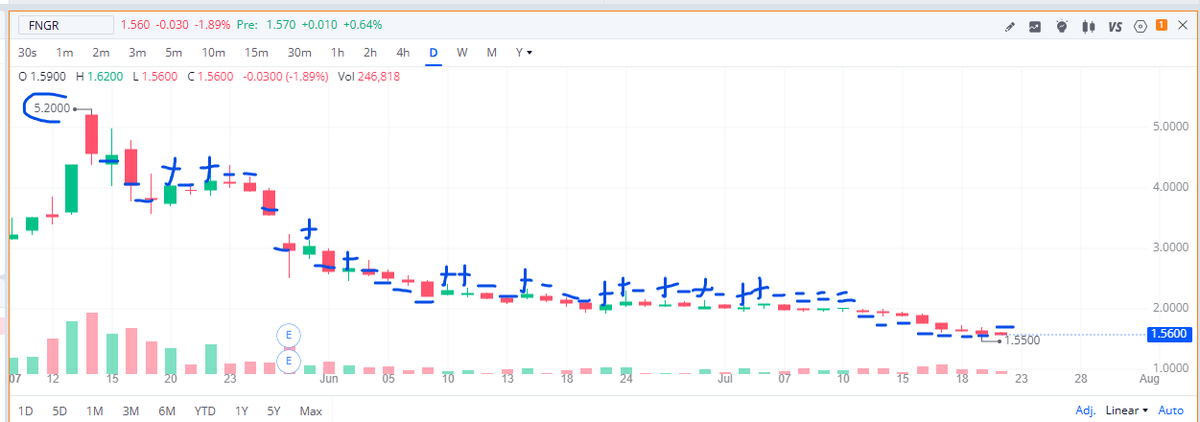Image resolution: width=1200 pixels, height=422 pixels.
Task: Change chart type with candlestick icon
Action: (1087, 26)
